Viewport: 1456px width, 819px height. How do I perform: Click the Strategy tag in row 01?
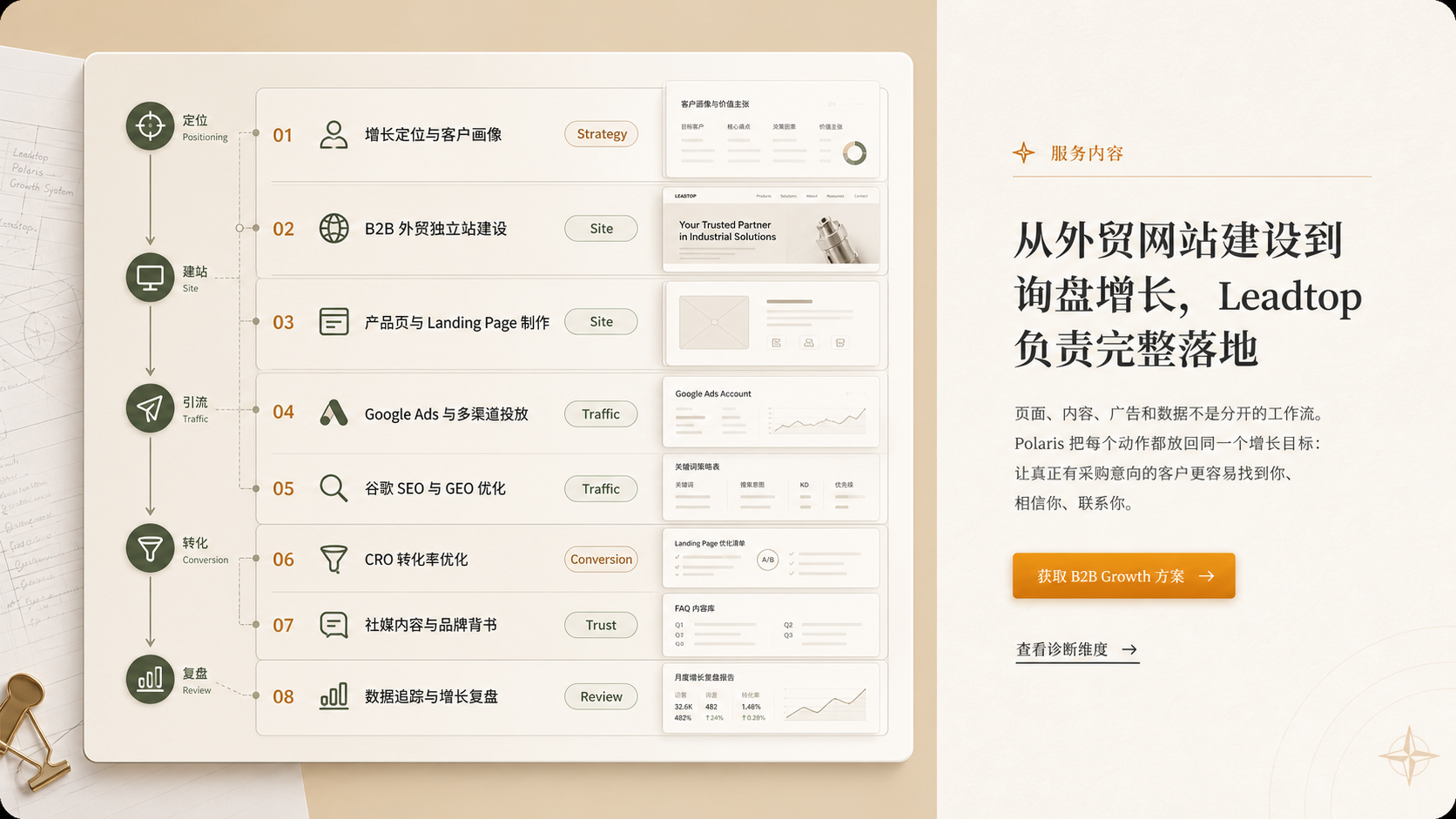pos(601,134)
